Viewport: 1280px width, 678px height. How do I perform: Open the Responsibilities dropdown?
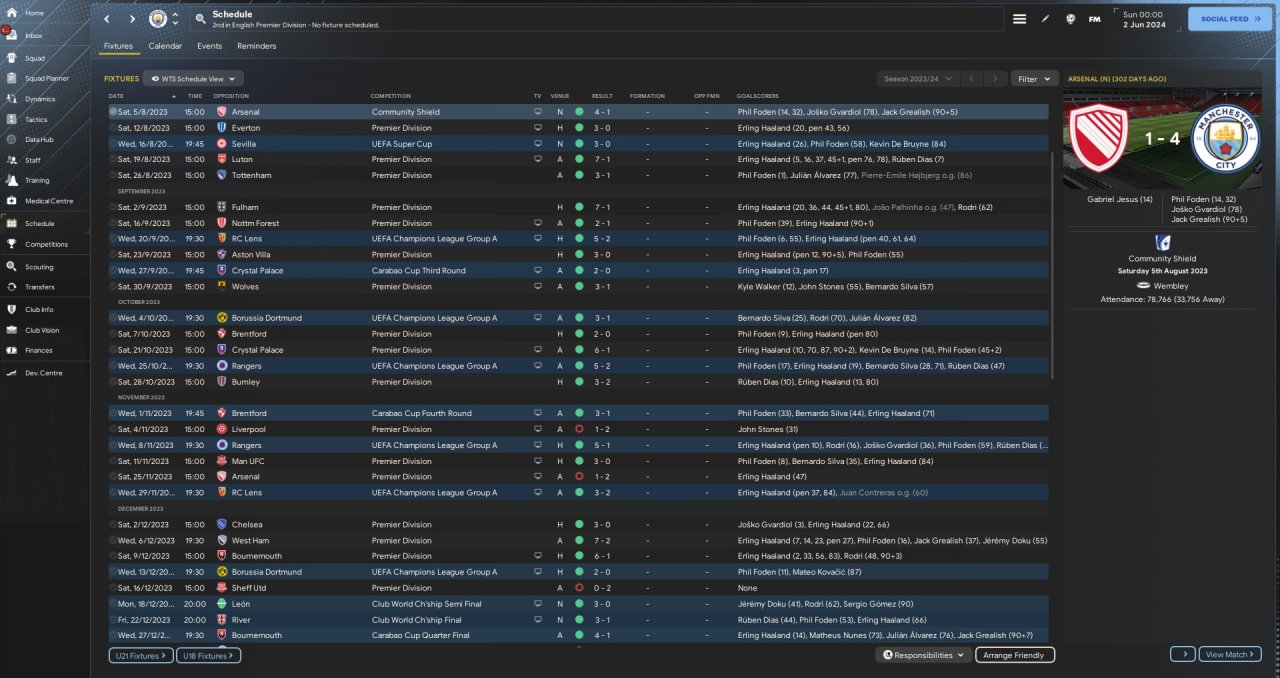click(924, 655)
